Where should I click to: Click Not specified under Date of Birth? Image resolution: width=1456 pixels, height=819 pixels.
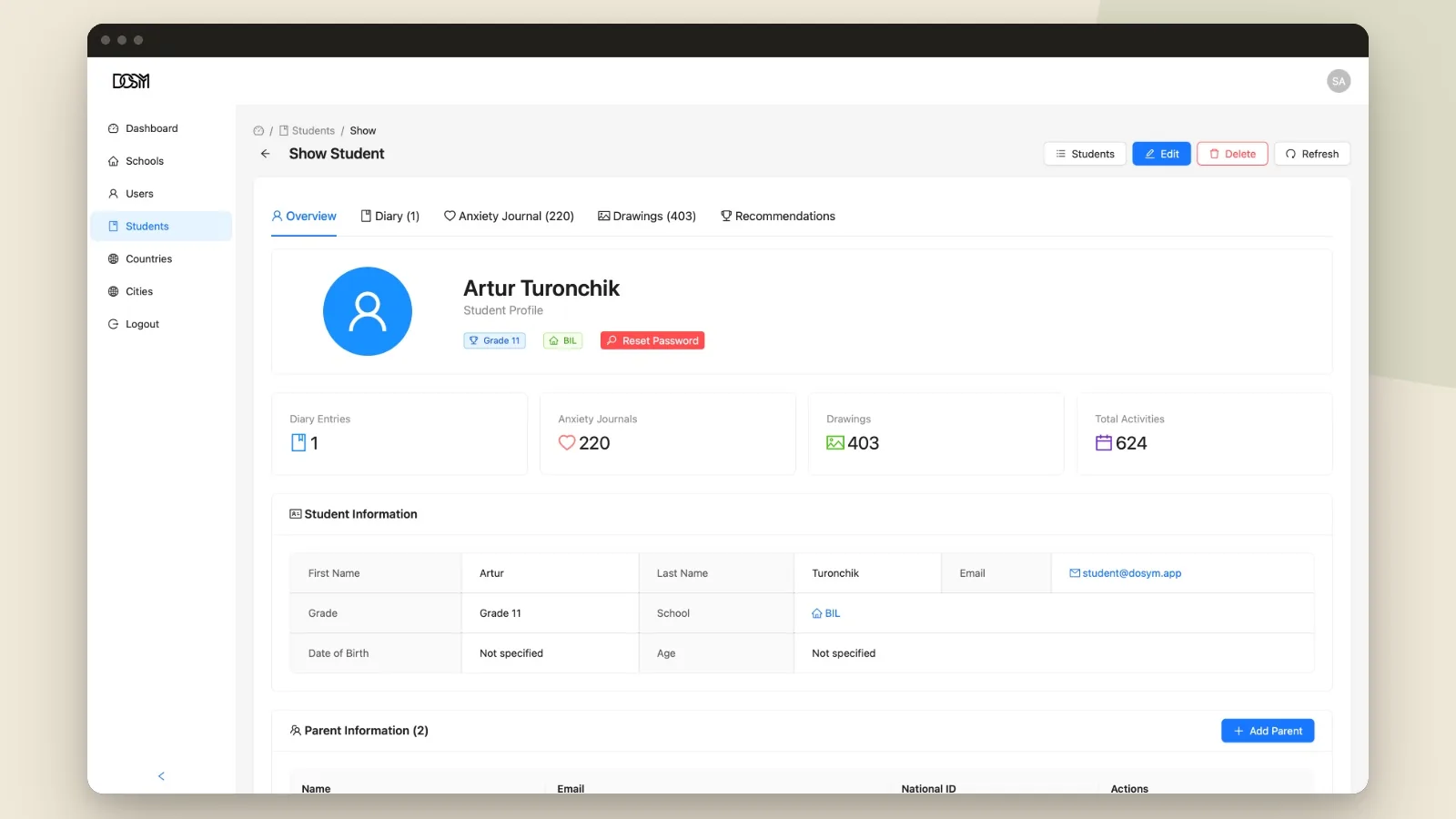click(x=550, y=653)
